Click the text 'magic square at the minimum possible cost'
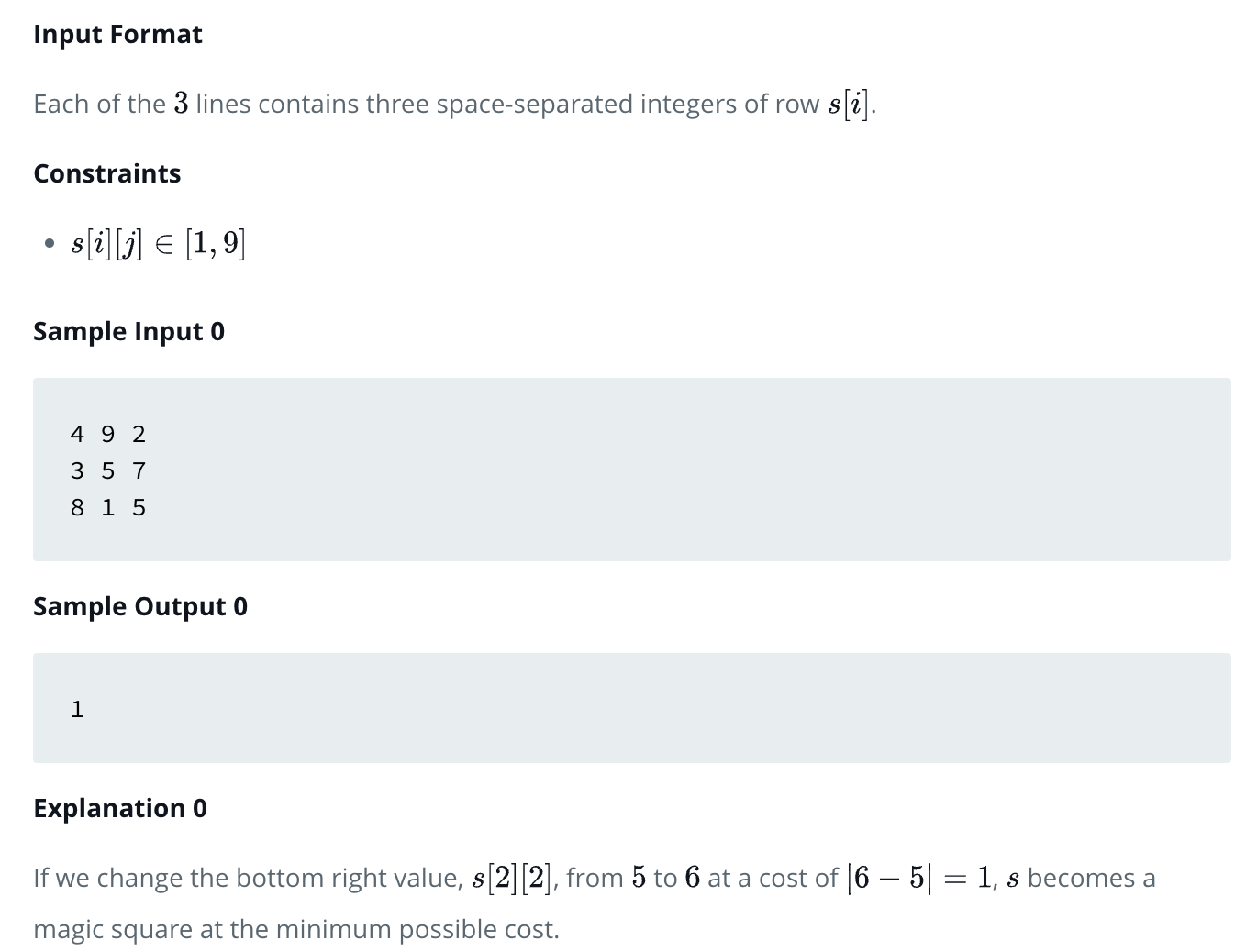The image size is (1235, 952). coord(294,929)
